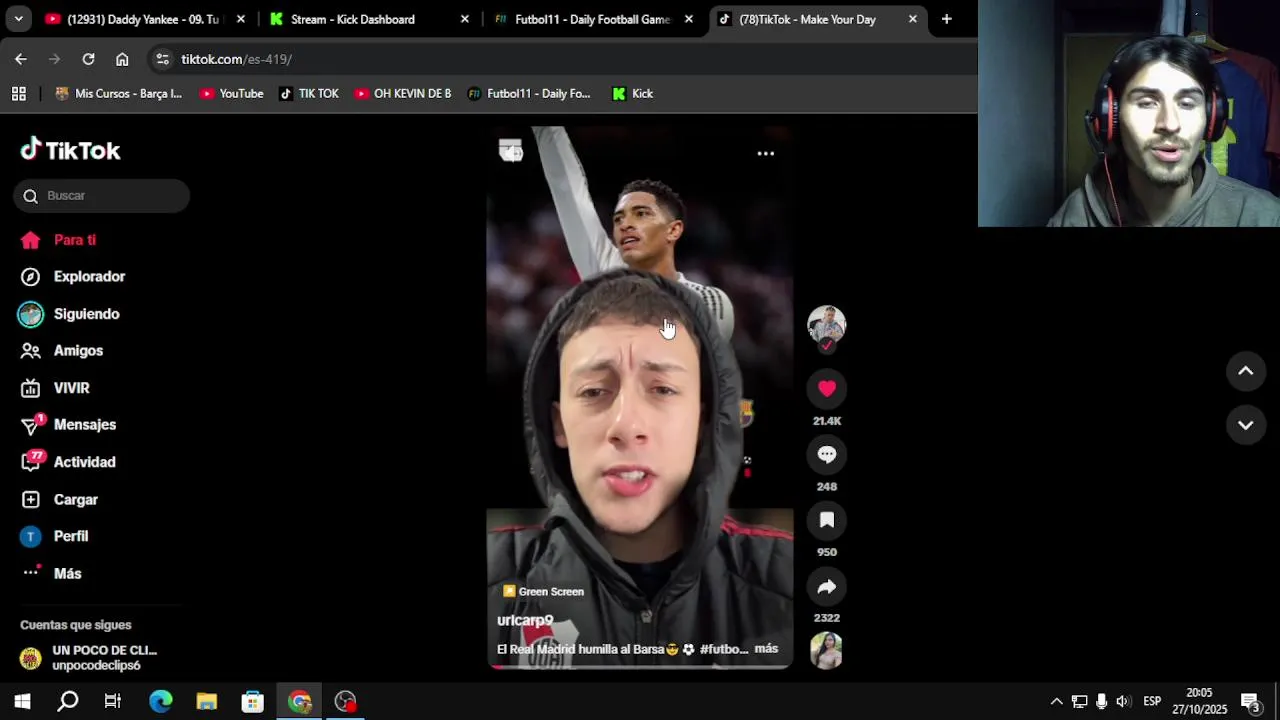Open the notification center icon

tap(1250, 701)
